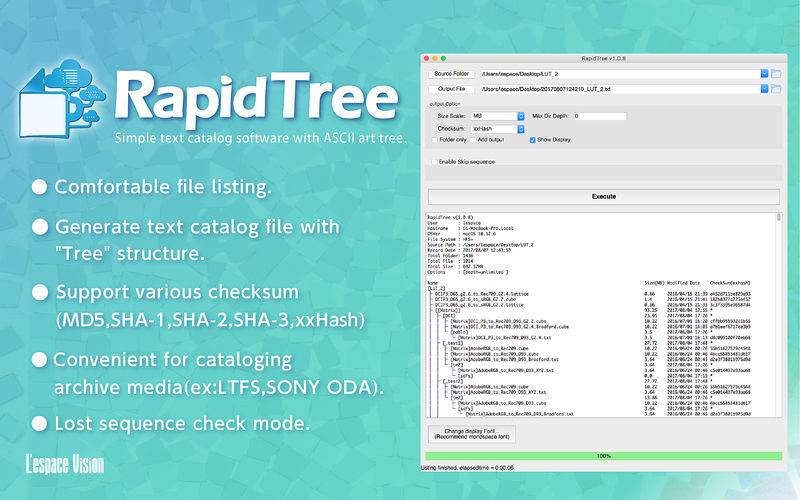Select the Hostname line in output log
Viewport: 800px width, 500px height.
click(470, 228)
